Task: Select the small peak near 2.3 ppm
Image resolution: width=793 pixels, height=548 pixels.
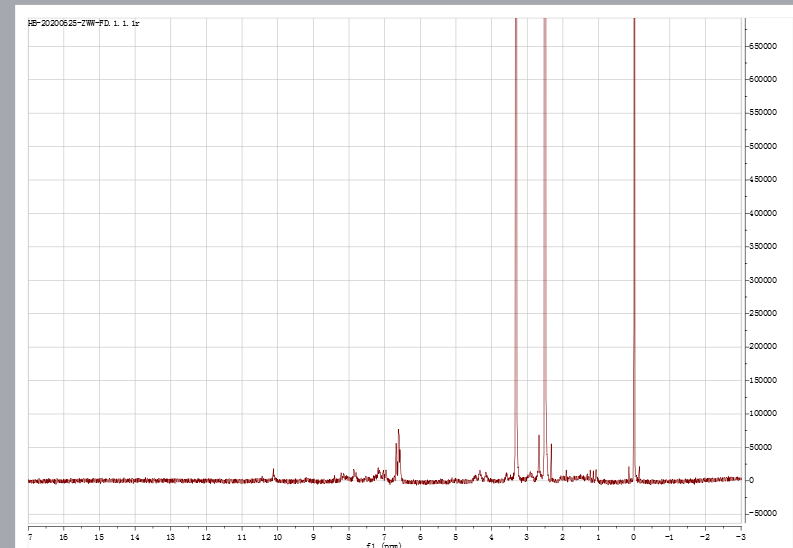Action: pos(551,460)
